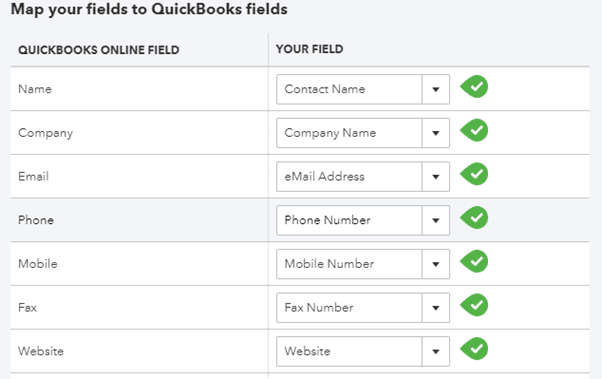Click green checkmark icon beside Contact Name

point(474,87)
